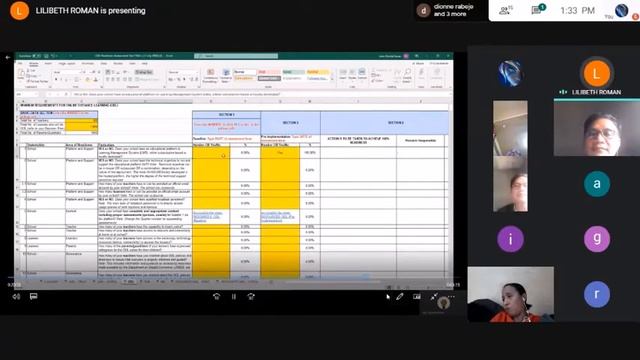Click the Excel title bar search box

click(x=236, y=56)
